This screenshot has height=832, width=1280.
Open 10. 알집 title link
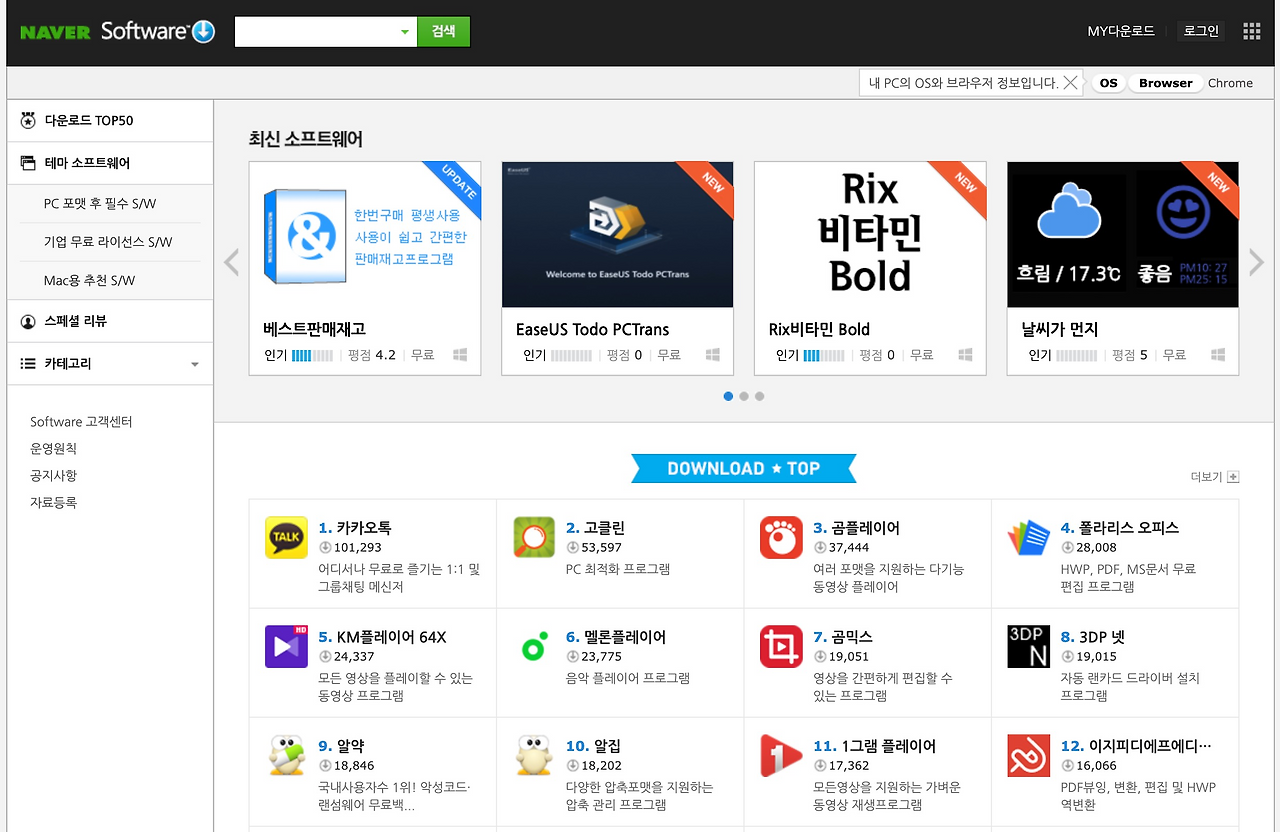[x=593, y=746]
